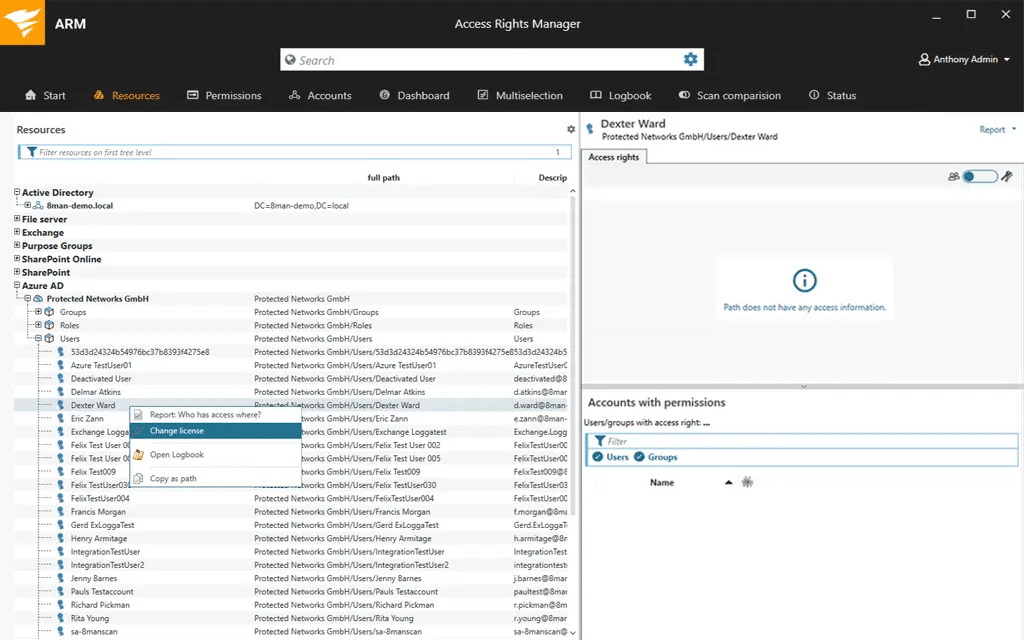Open the Resources panel settings gear
The height and width of the screenshot is (640, 1024).
tap(571, 129)
